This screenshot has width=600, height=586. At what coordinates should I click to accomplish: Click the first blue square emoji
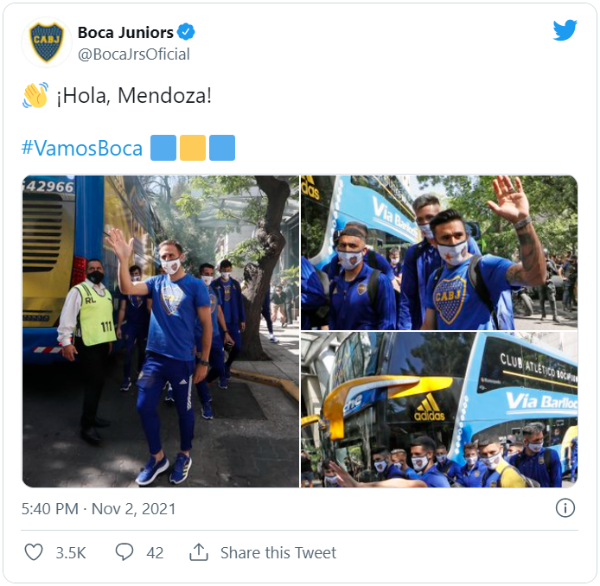click(163, 148)
